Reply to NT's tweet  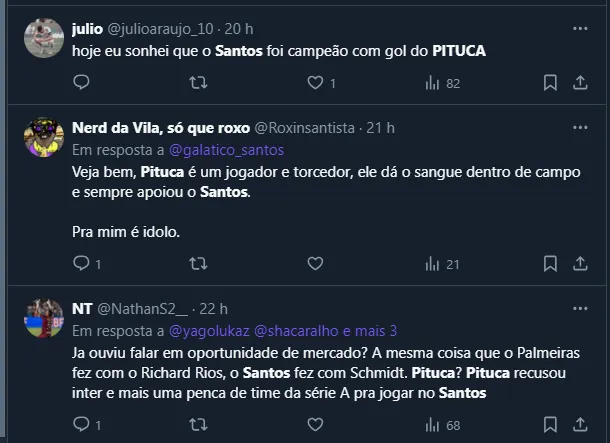(81, 426)
